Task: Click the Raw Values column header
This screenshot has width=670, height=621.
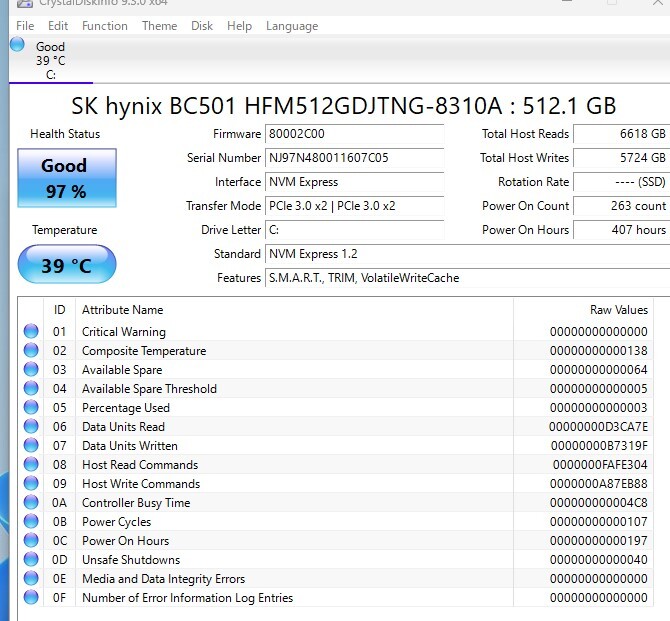Action: (619, 310)
